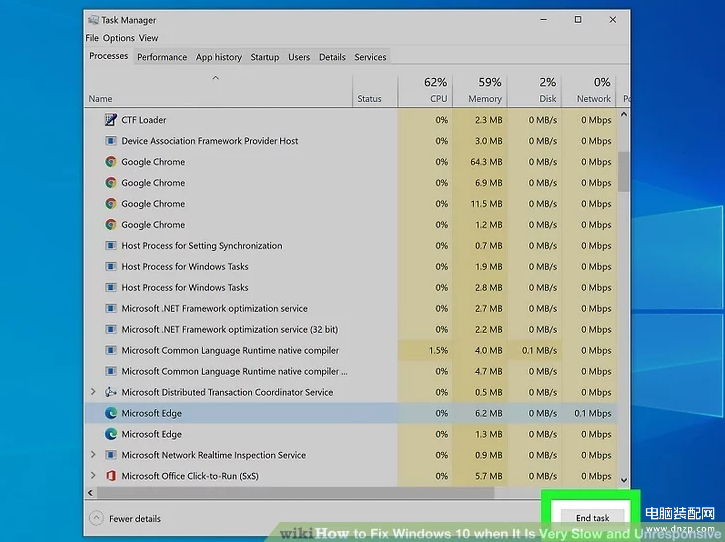This screenshot has width=725, height=542.
Task: Click the .NET Framework optimization service icon (2.7 MB)
Action: coord(111,308)
